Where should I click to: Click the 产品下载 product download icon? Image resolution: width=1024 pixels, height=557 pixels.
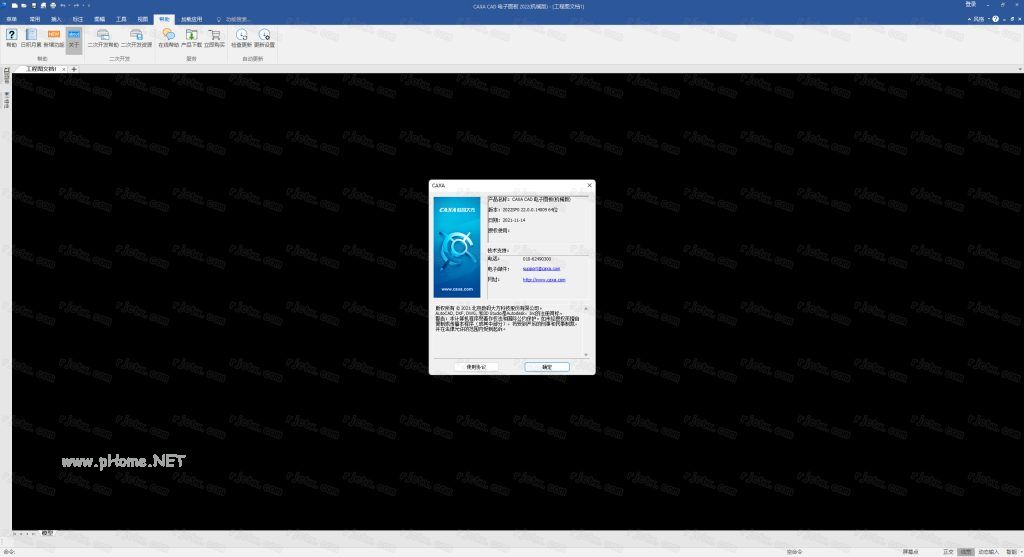[191, 37]
